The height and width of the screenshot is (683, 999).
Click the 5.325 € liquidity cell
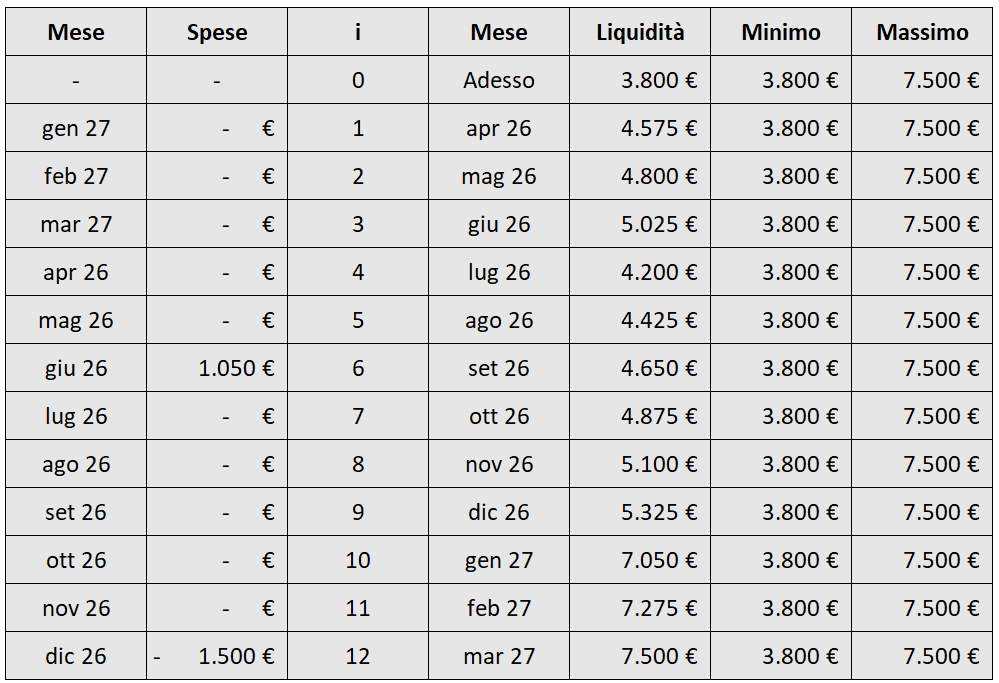[x=658, y=512]
